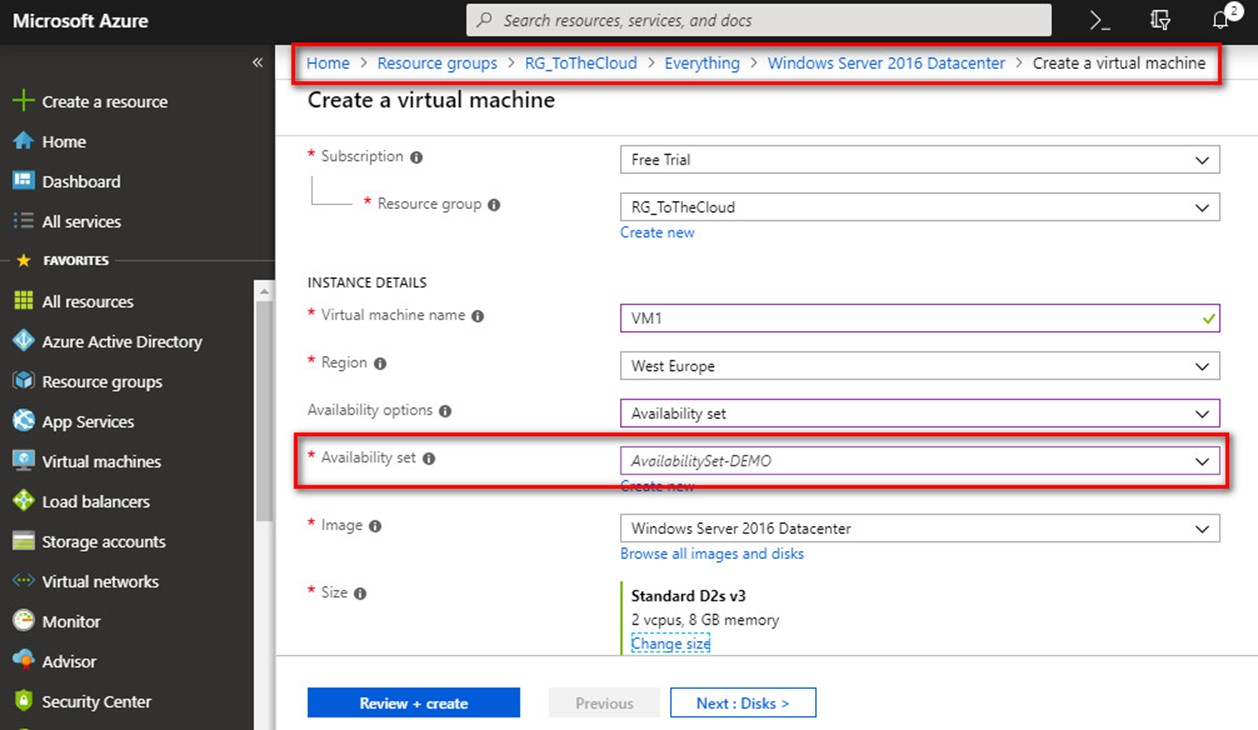The image size is (1258, 730).
Task: Click the Monitor gauge icon
Action: click(x=23, y=621)
